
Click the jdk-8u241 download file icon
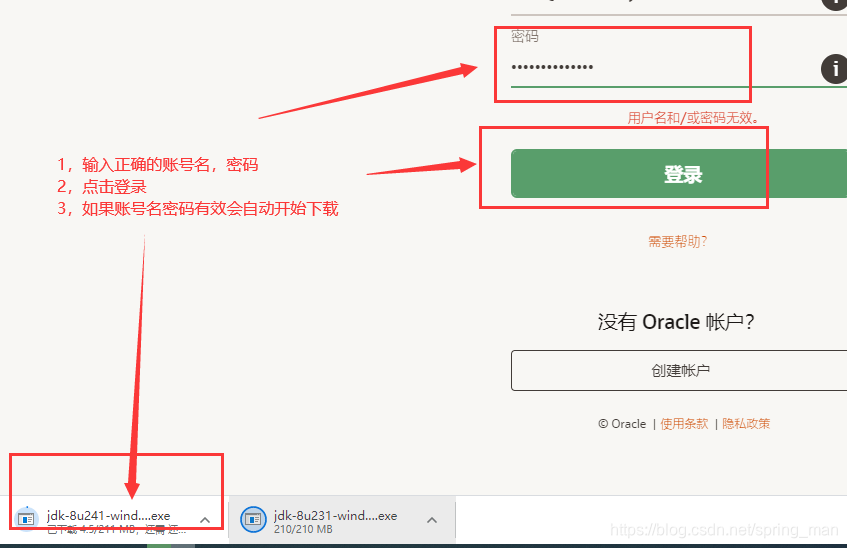tap(26, 519)
